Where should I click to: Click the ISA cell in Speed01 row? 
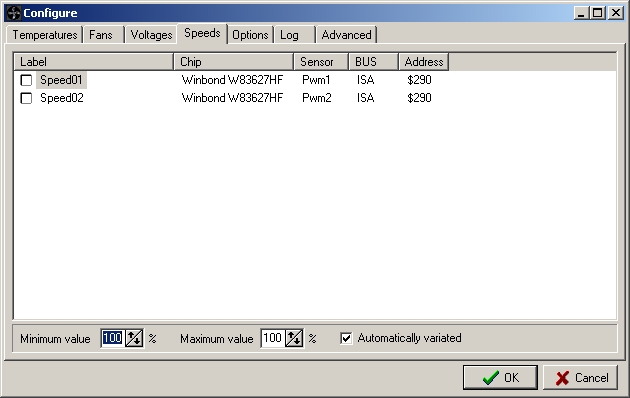pyautogui.click(x=366, y=80)
